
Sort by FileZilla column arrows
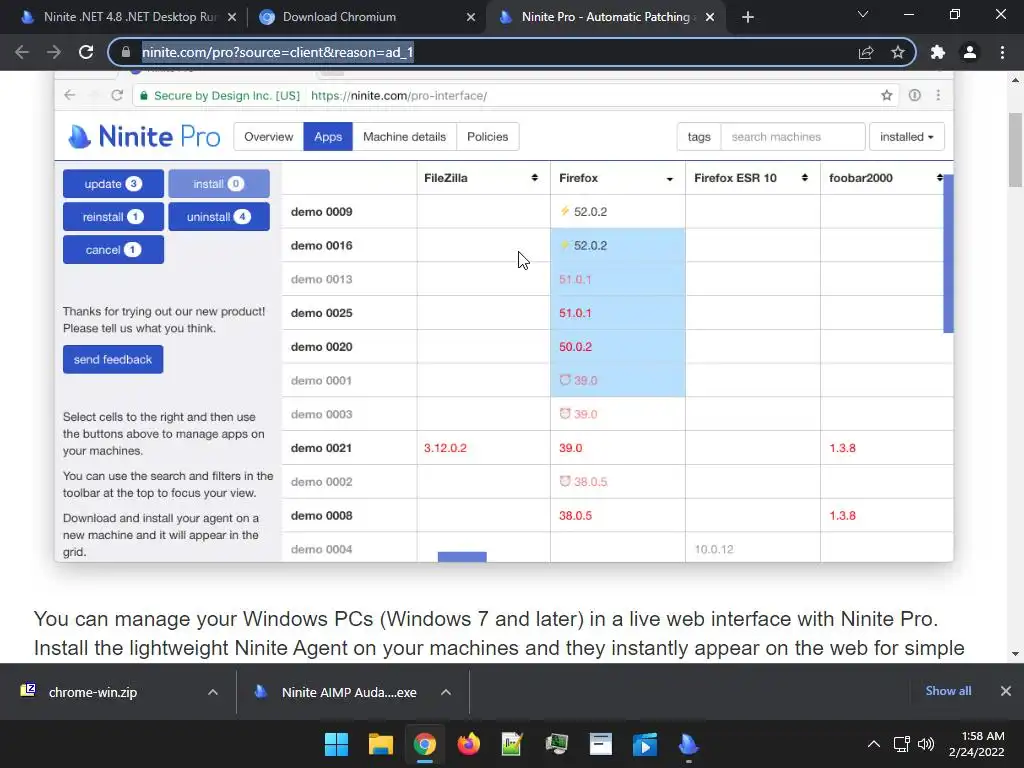(x=534, y=178)
